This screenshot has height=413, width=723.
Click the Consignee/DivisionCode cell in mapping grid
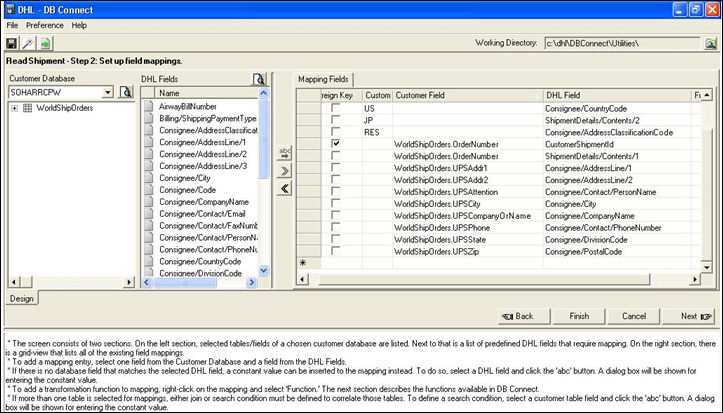point(617,240)
